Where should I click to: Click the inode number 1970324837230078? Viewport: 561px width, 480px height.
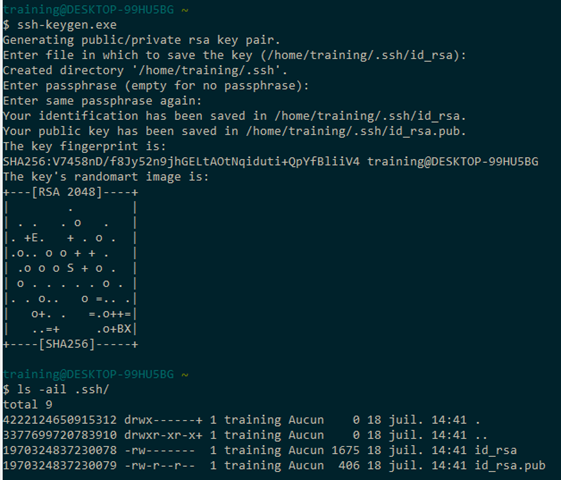[x=60, y=450]
